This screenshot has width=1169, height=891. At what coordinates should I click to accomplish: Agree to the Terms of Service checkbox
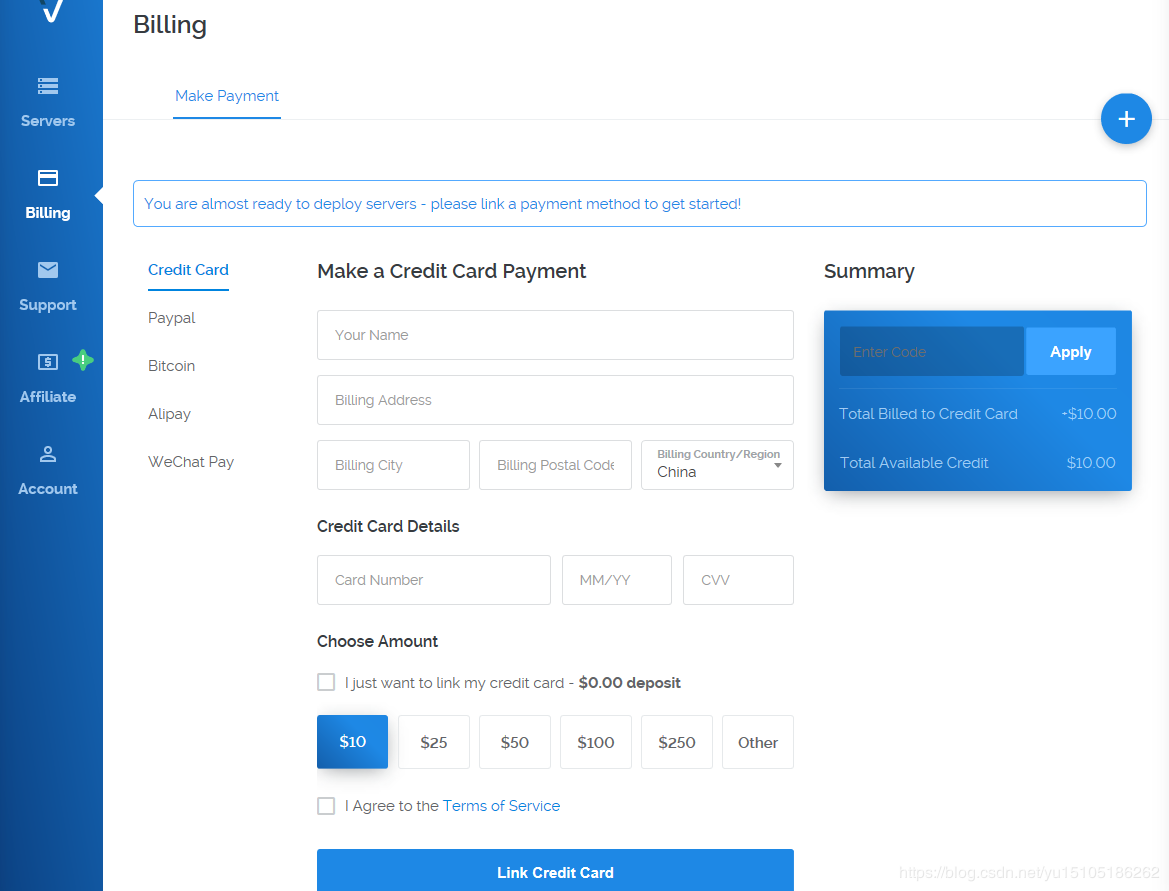(x=326, y=806)
